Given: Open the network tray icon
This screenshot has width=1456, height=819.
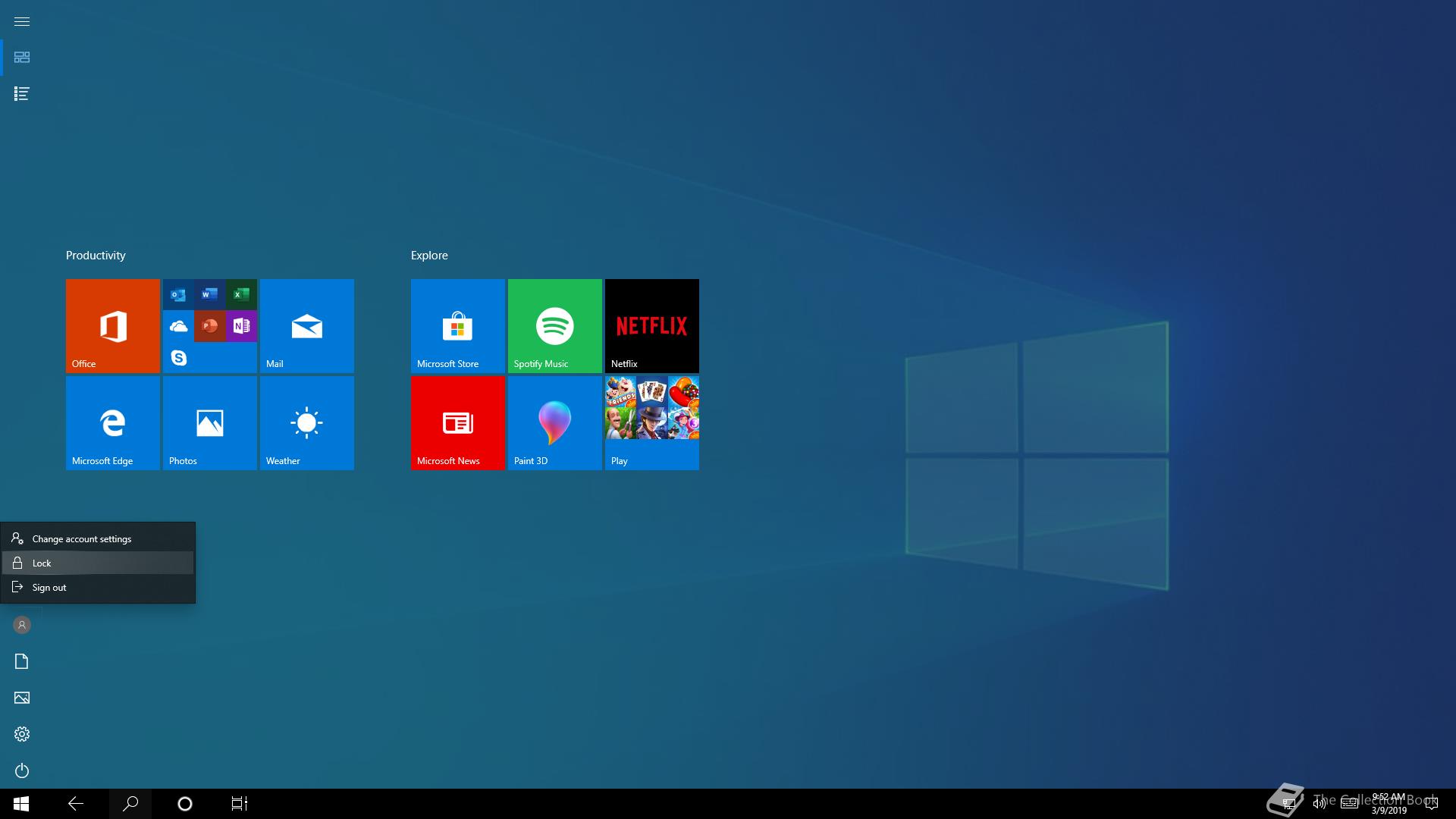Looking at the screenshot, I should click(1288, 804).
